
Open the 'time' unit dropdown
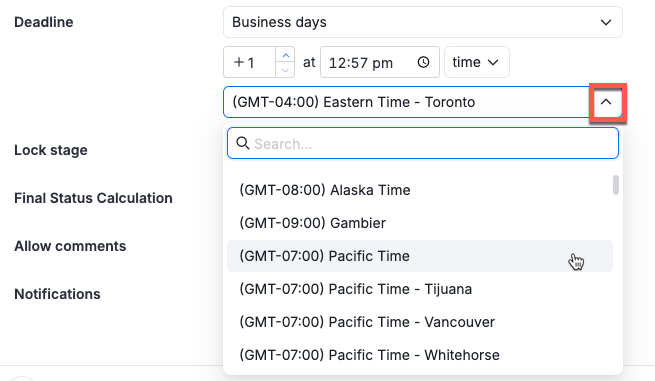[477, 62]
